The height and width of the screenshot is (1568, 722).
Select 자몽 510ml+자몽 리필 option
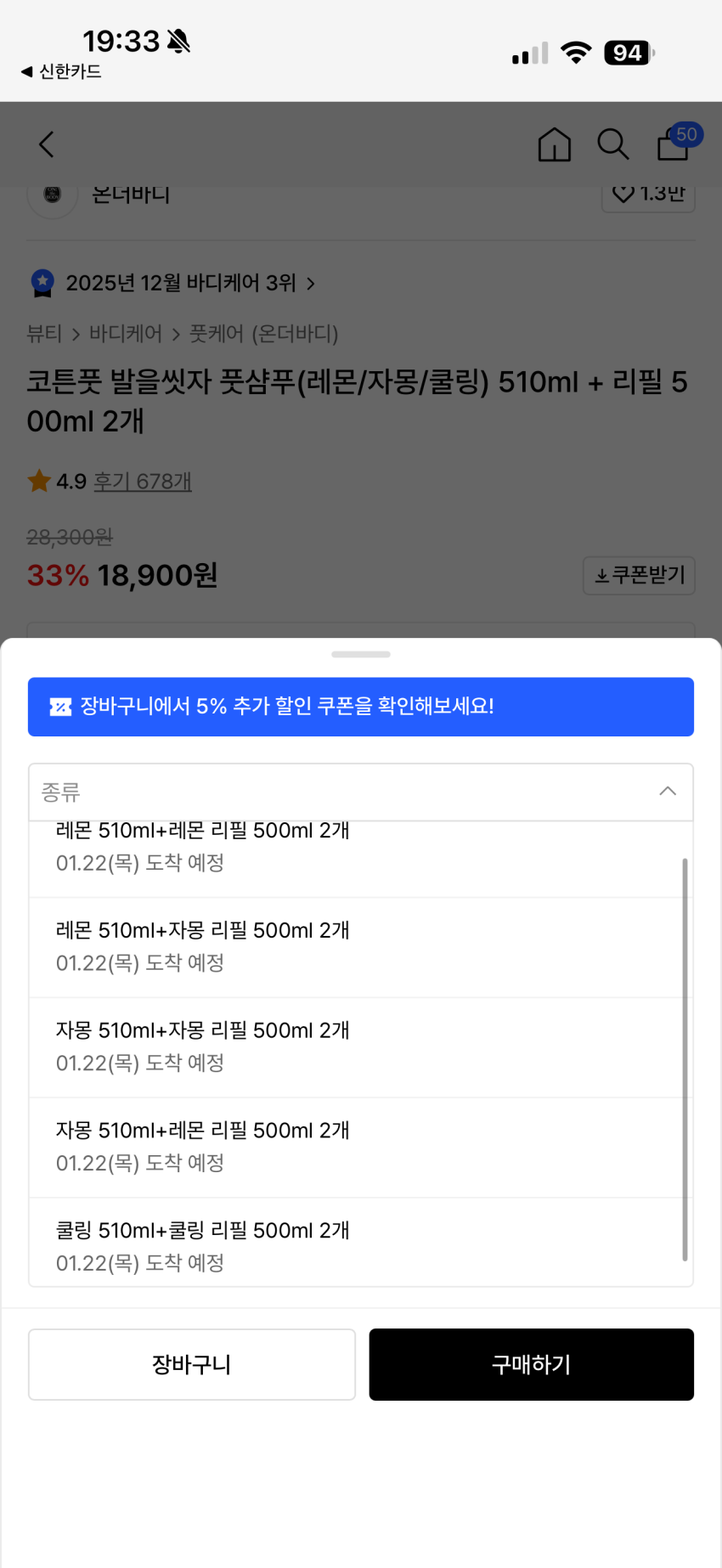202,1046
